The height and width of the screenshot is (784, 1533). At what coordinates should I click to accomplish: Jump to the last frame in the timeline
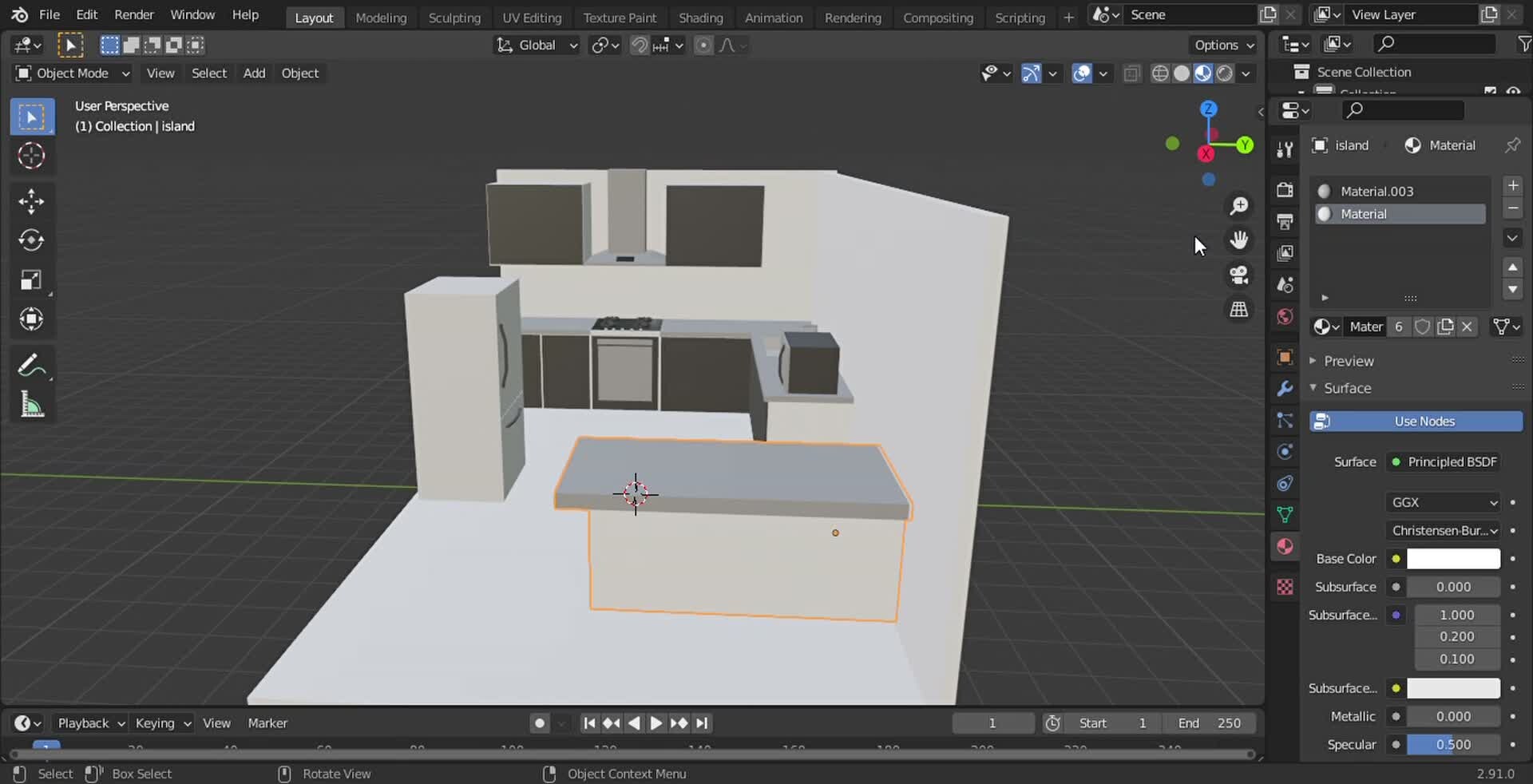(x=703, y=723)
